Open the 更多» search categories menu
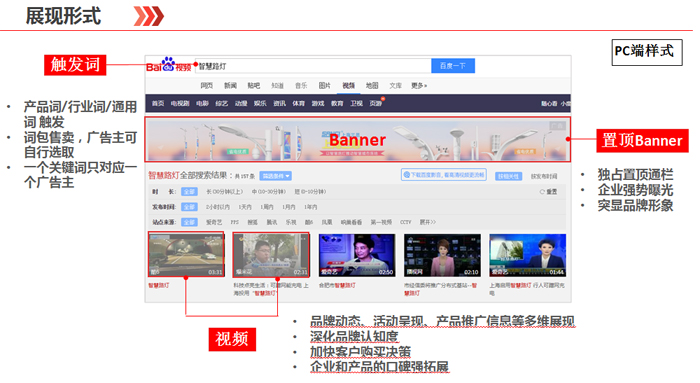The image size is (700, 383). (419, 86)
